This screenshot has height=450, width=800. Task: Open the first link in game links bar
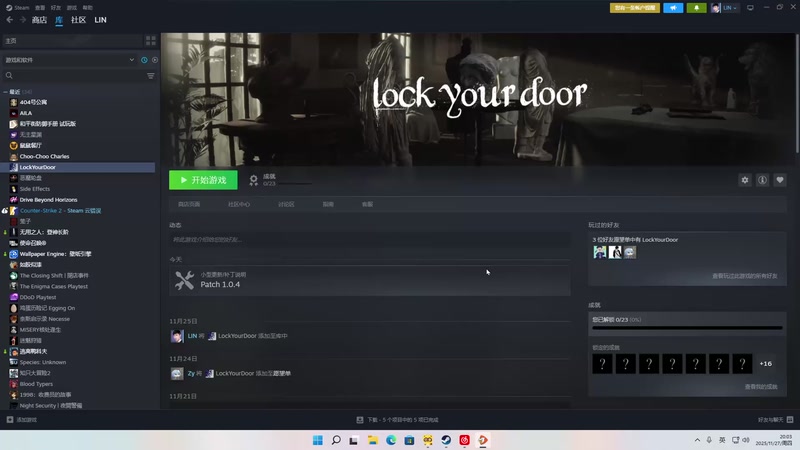tap(189, 204)
